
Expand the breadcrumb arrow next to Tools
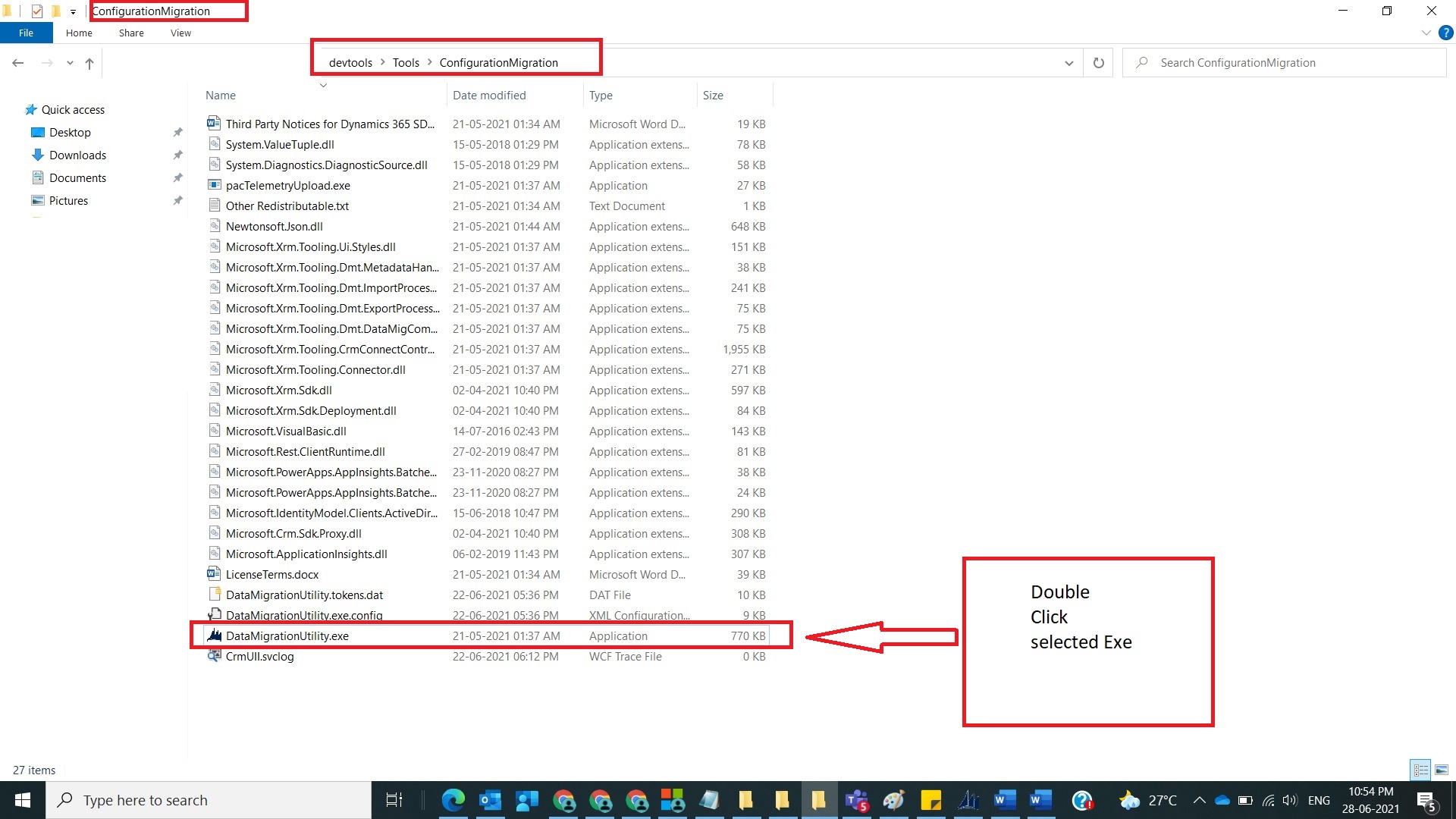(430, 62)
